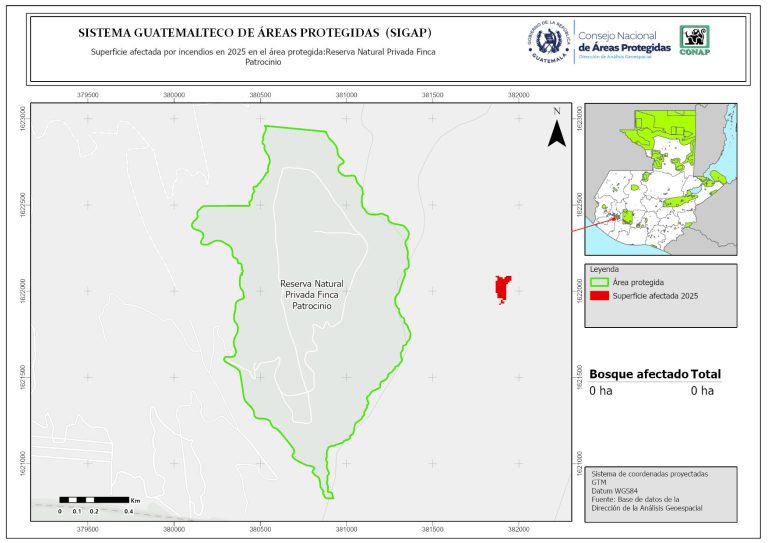Screen dimensions: 768x543
Task: Click the fire-affected surface subtitle text
Action: [258, 56]
